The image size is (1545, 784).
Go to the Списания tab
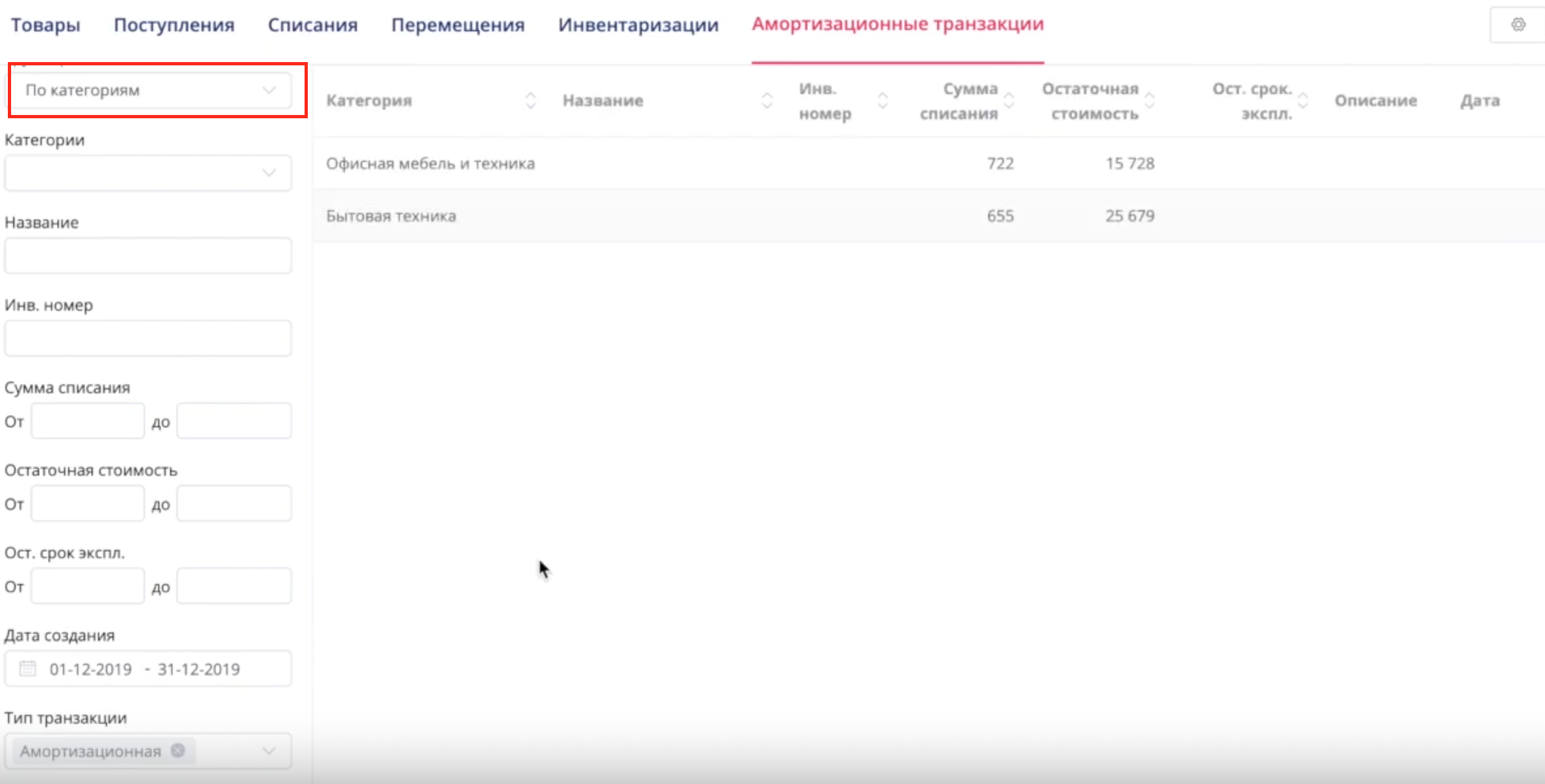pos(312,25)
